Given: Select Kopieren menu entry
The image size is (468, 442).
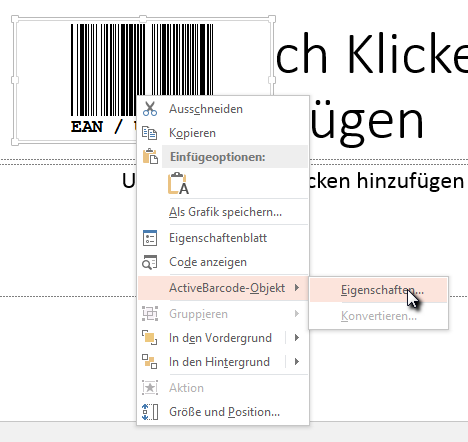Looking at the screenshot, I should click(x=223, y=133).
